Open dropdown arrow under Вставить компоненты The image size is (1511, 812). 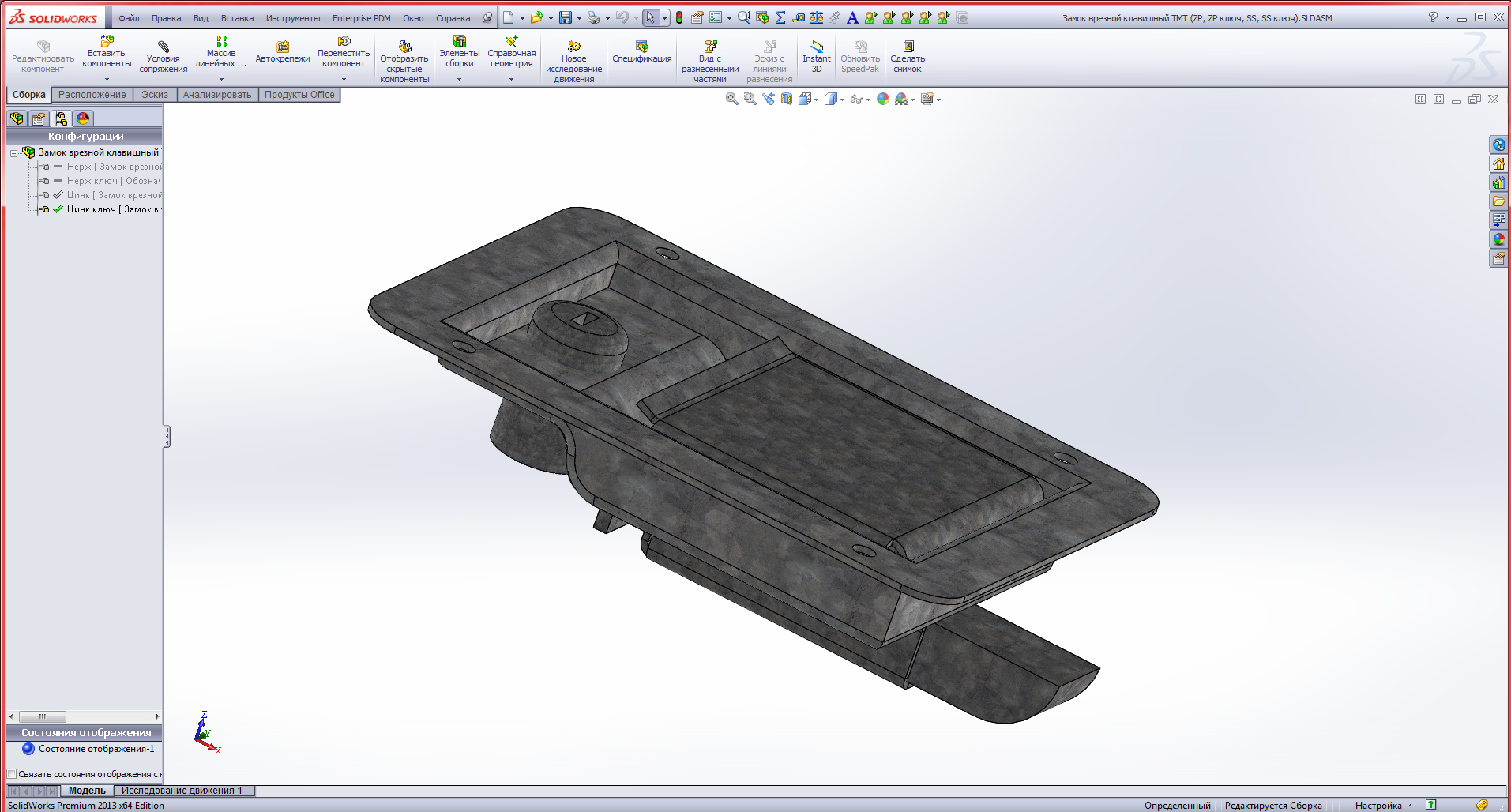(107, 79)
